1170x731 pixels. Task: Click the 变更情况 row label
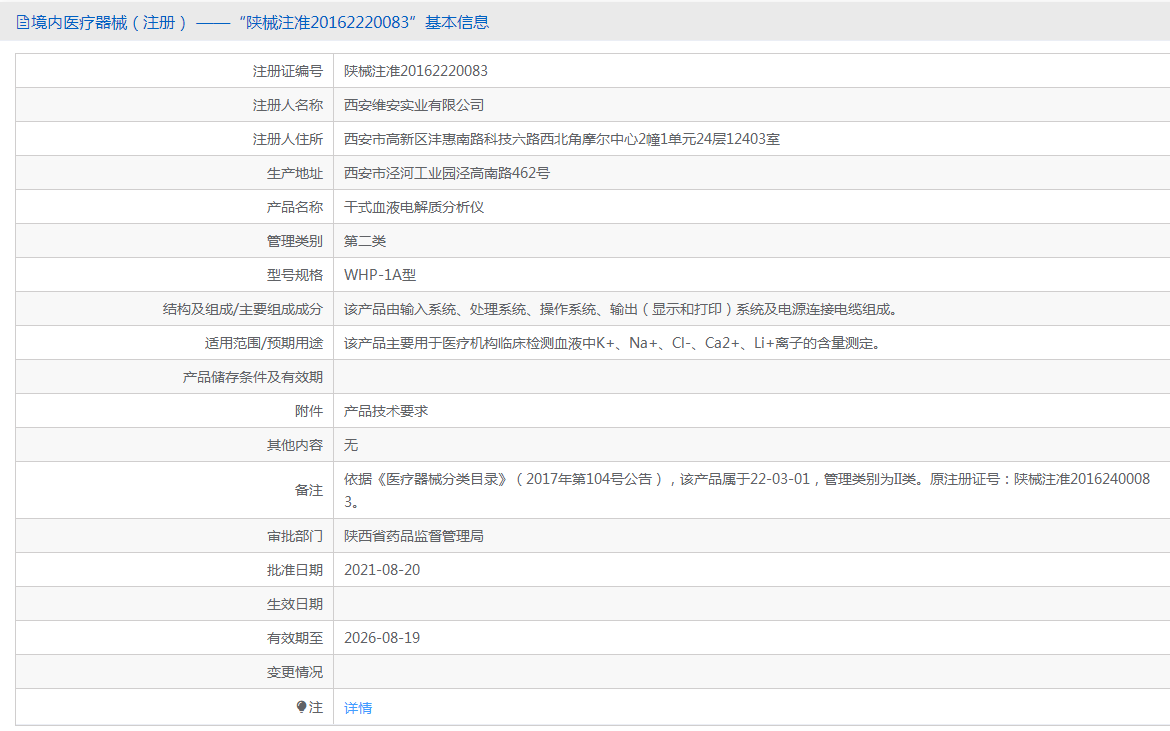point(294,672)
